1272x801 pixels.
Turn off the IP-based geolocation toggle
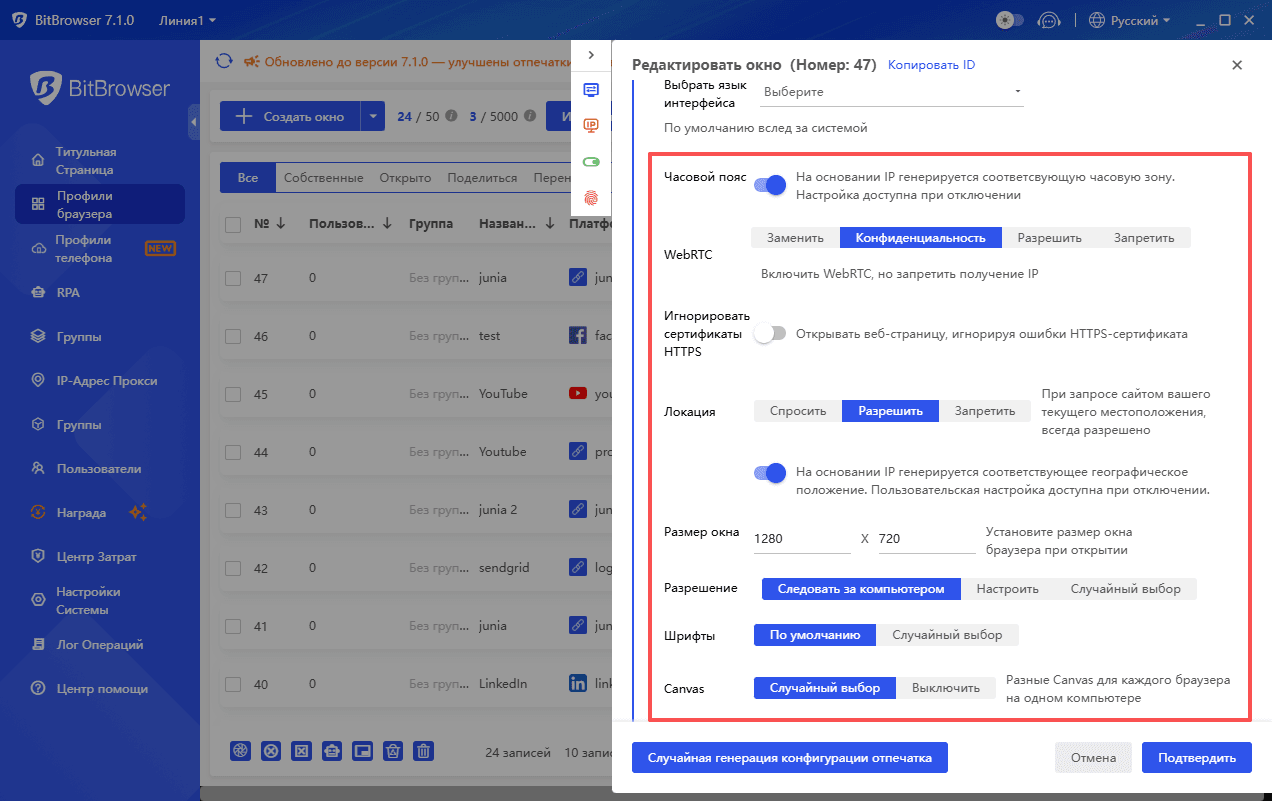tap(768, 472)
